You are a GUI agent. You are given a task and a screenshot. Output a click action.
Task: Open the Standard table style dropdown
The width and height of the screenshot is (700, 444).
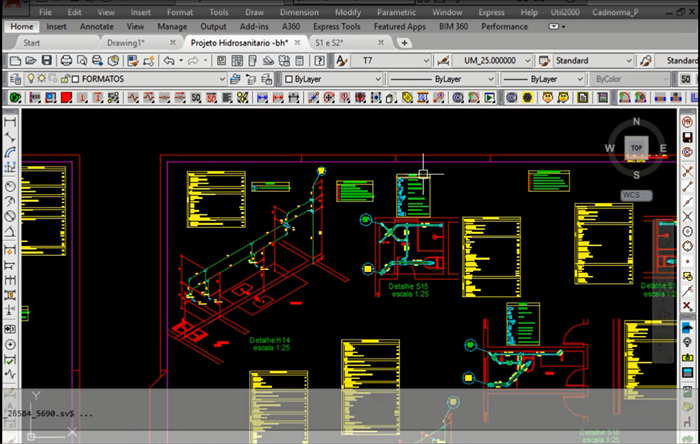(629, 61)
